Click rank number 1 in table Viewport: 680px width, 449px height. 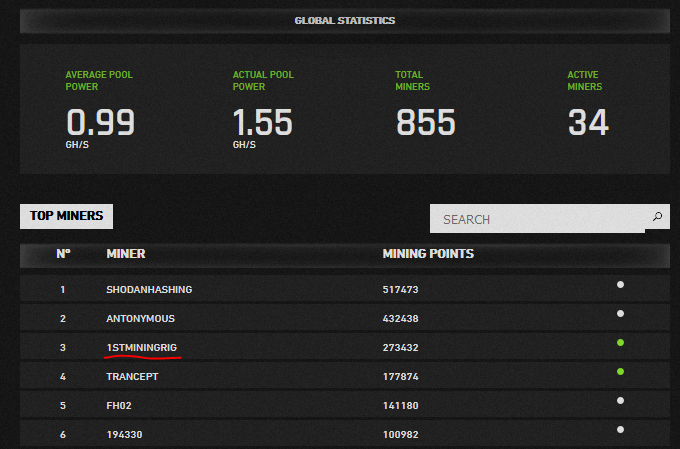pyautogui.click(x=63, y=289)
